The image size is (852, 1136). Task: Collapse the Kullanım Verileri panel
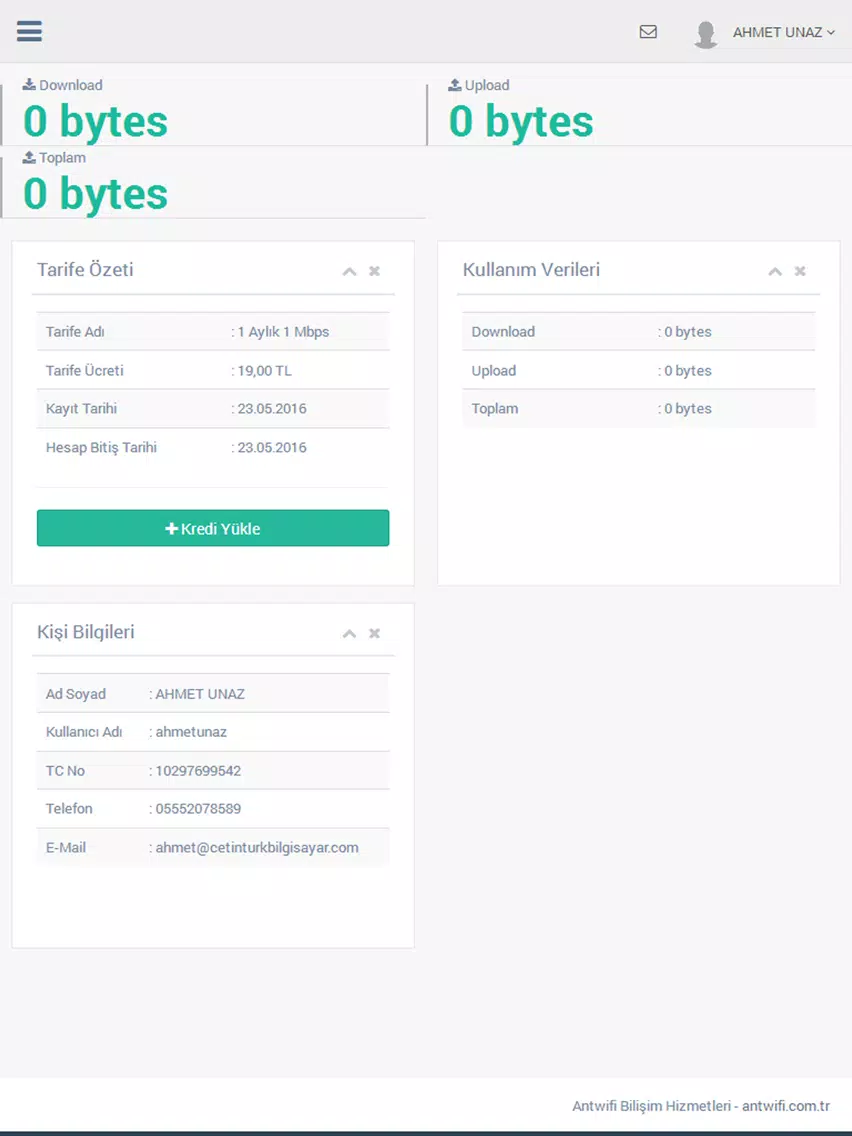coord(775,271)
